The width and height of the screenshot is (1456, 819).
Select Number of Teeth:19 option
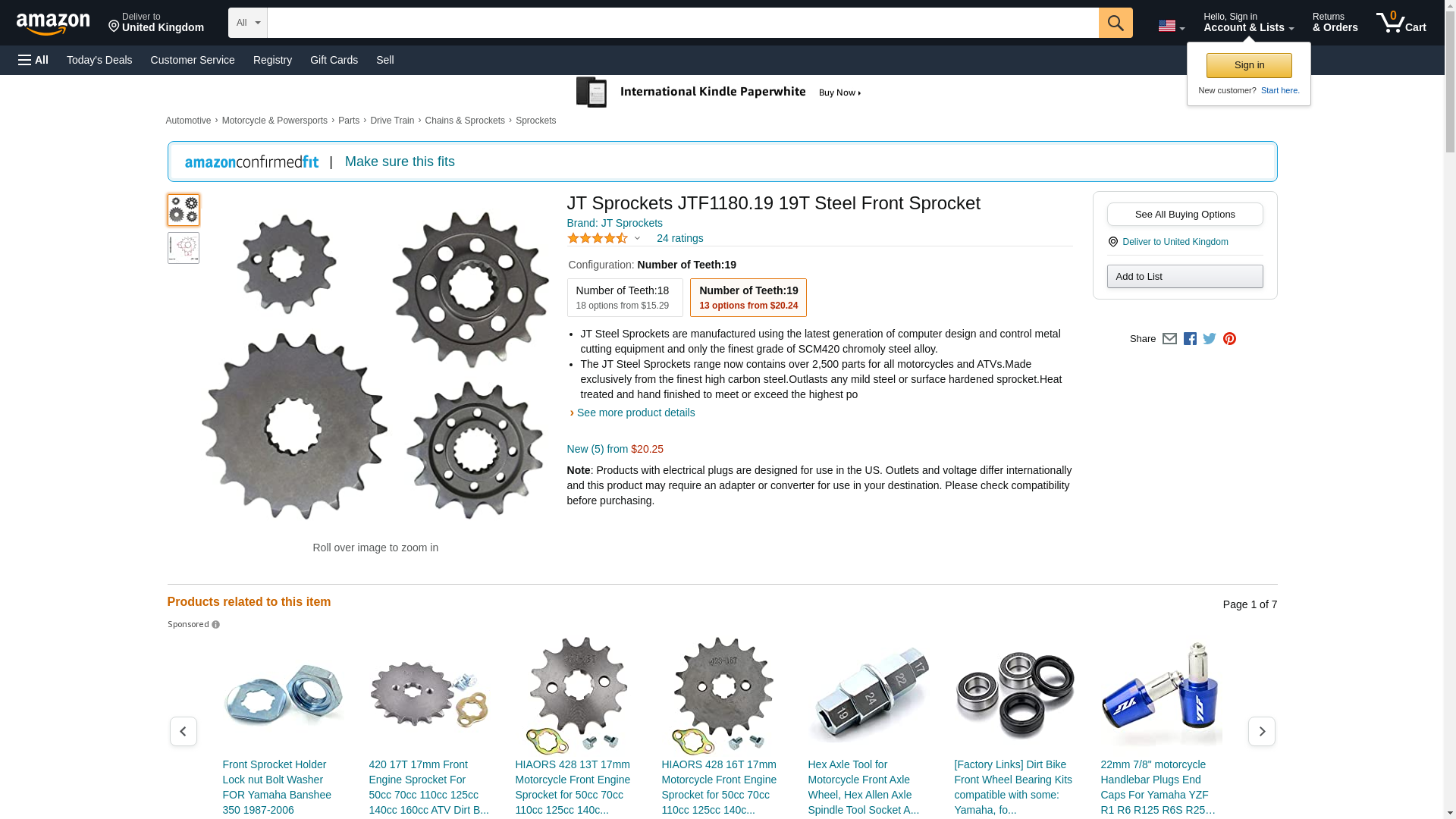748,297
